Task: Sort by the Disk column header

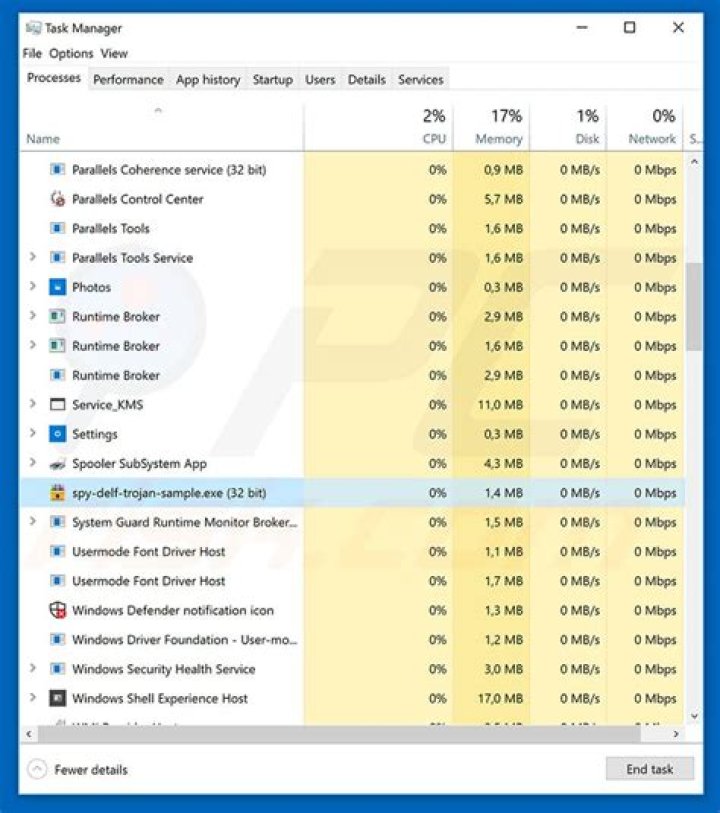Action: click(568, 127)
